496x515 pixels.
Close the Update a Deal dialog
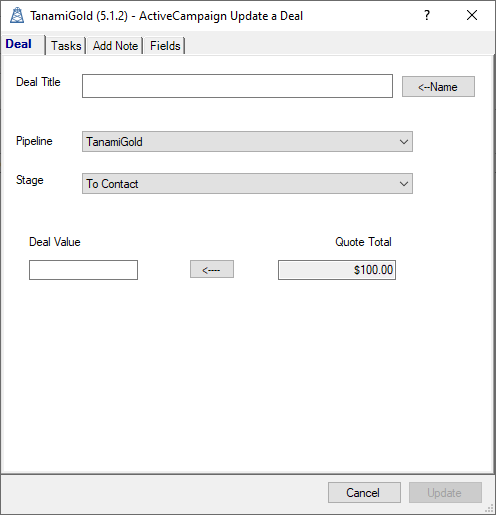tap(472, 15)
